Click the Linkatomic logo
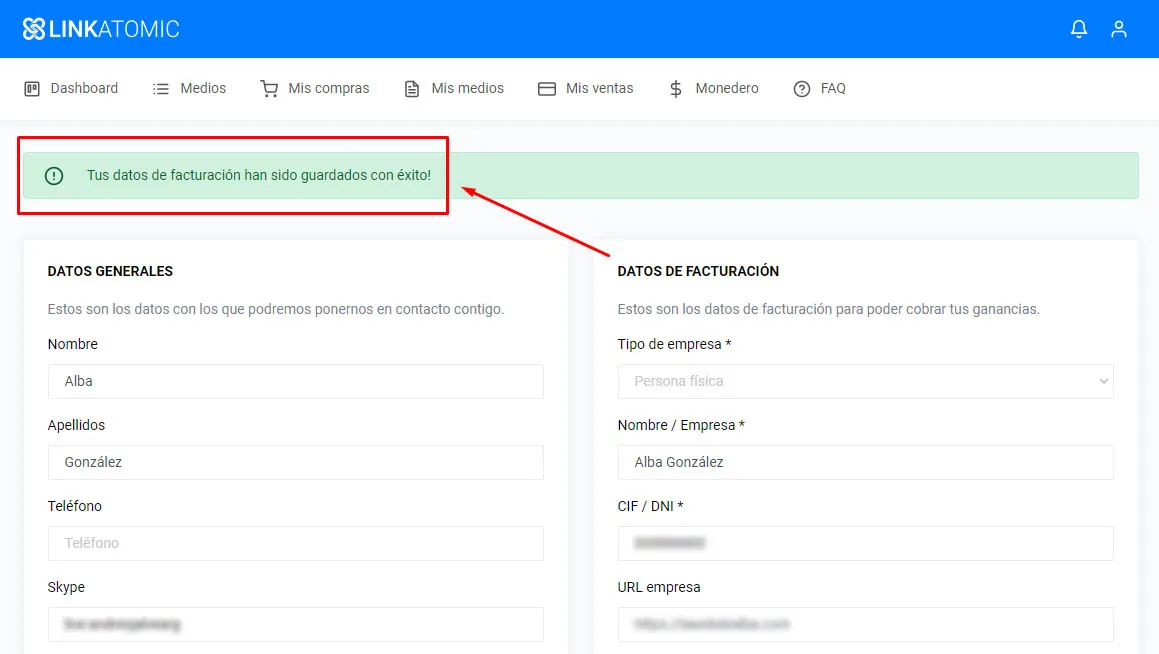This screenshot has width=1159, height=654. click(x=101, y=29)
